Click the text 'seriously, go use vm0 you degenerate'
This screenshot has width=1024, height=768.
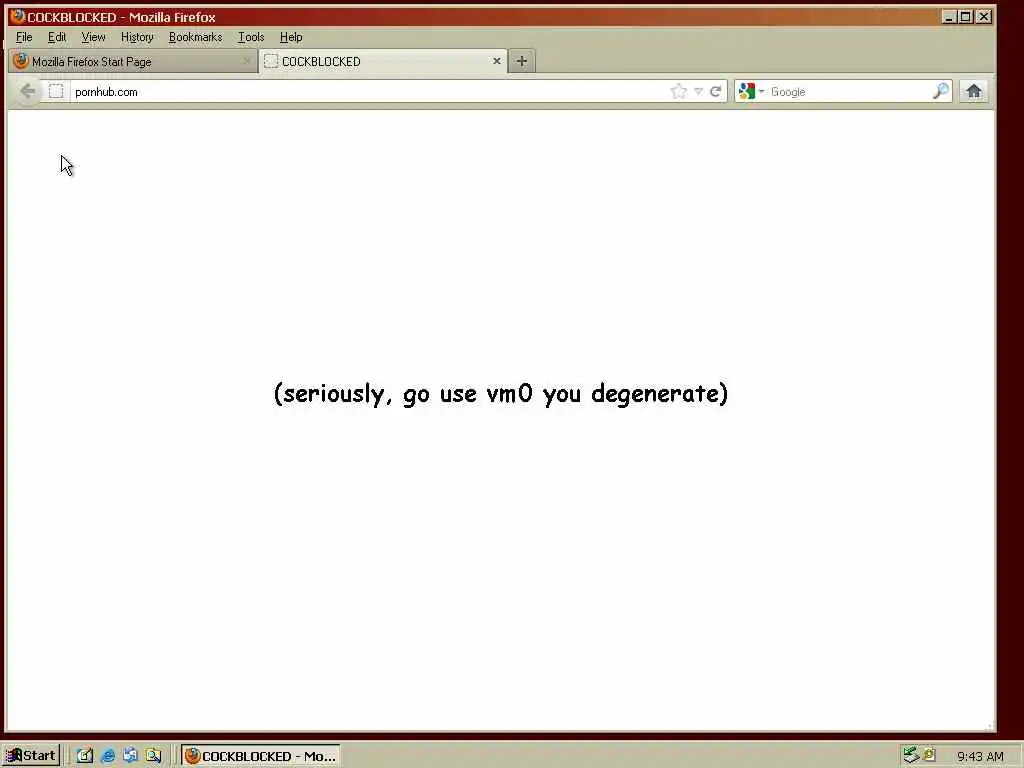(x=501, y=394)
